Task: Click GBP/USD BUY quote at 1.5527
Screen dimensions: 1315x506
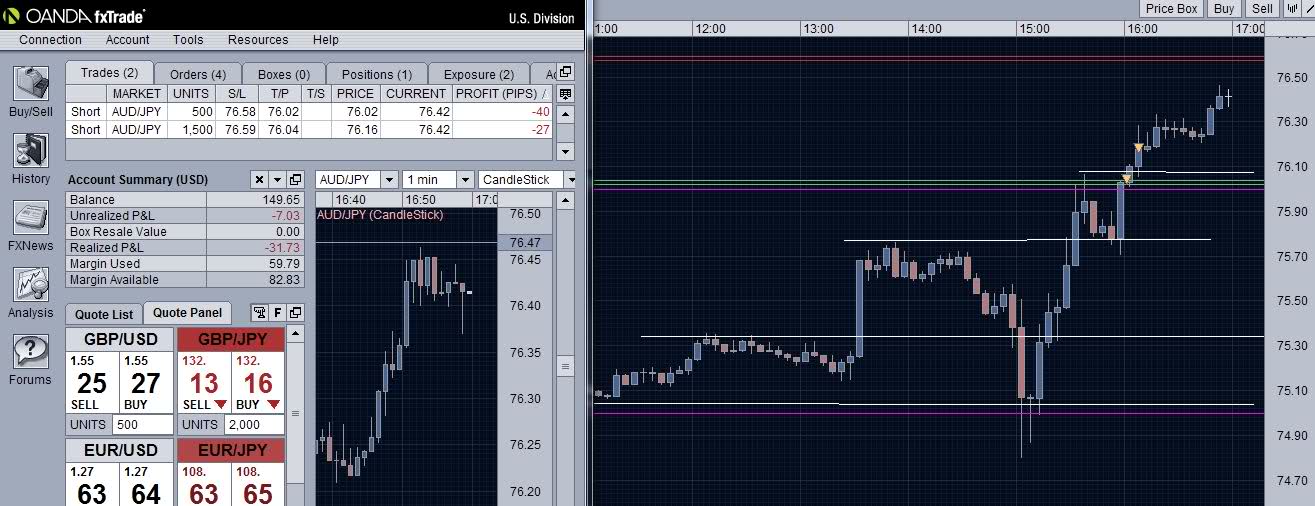Action: pyautogui.click(x=146, y=382)
